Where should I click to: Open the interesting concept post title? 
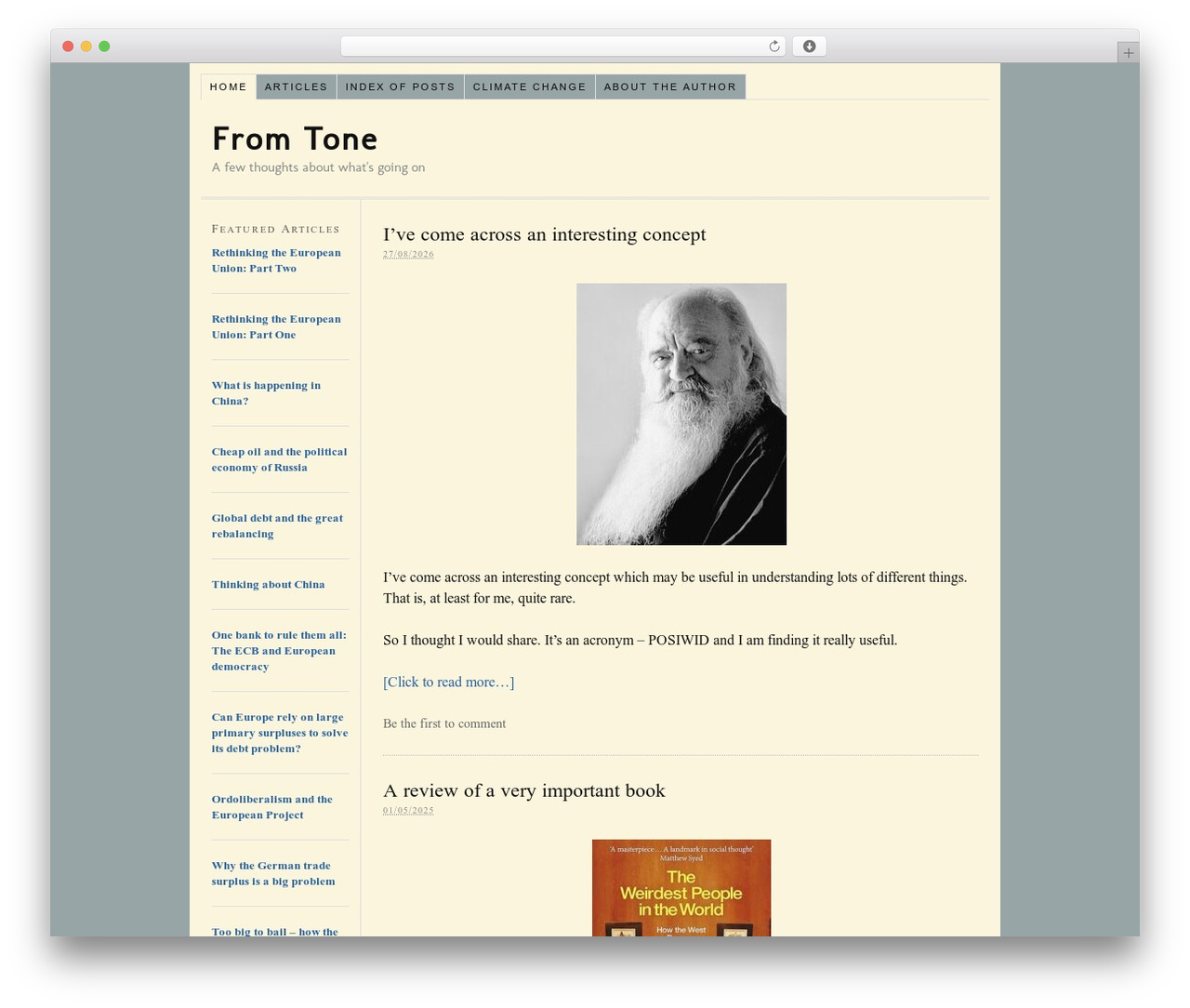click(544, 234)
